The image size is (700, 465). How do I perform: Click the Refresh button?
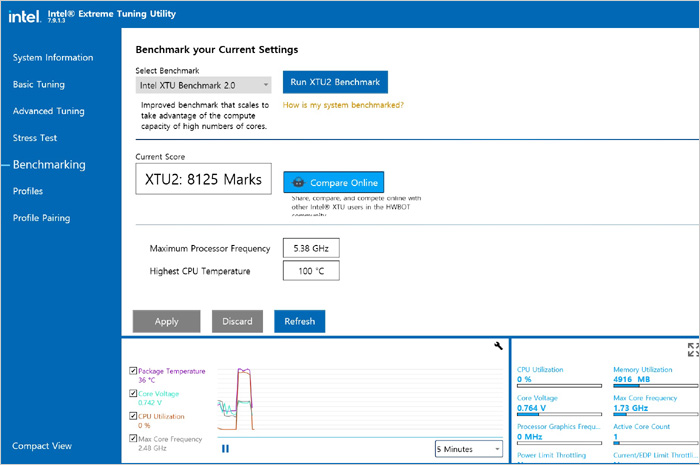tap(300, 321)
